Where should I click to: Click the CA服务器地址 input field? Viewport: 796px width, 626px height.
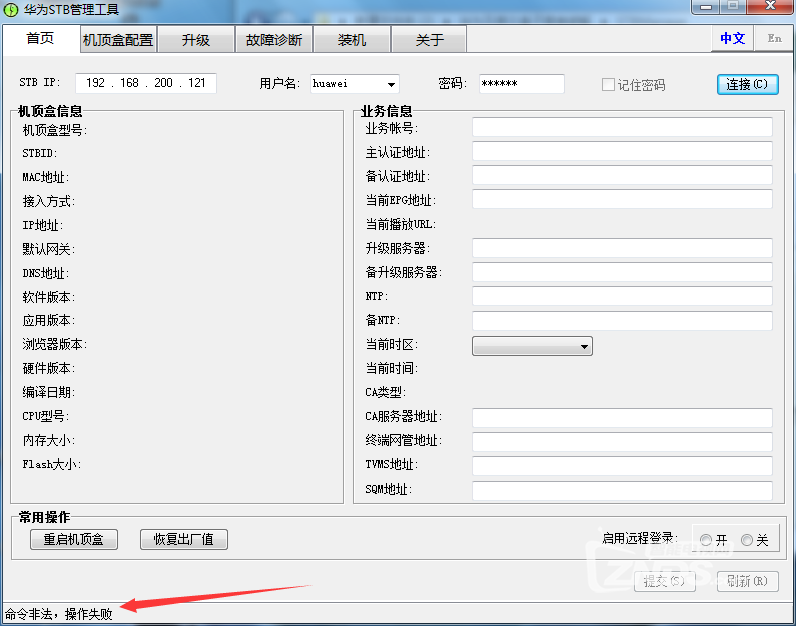click(622, 418)
